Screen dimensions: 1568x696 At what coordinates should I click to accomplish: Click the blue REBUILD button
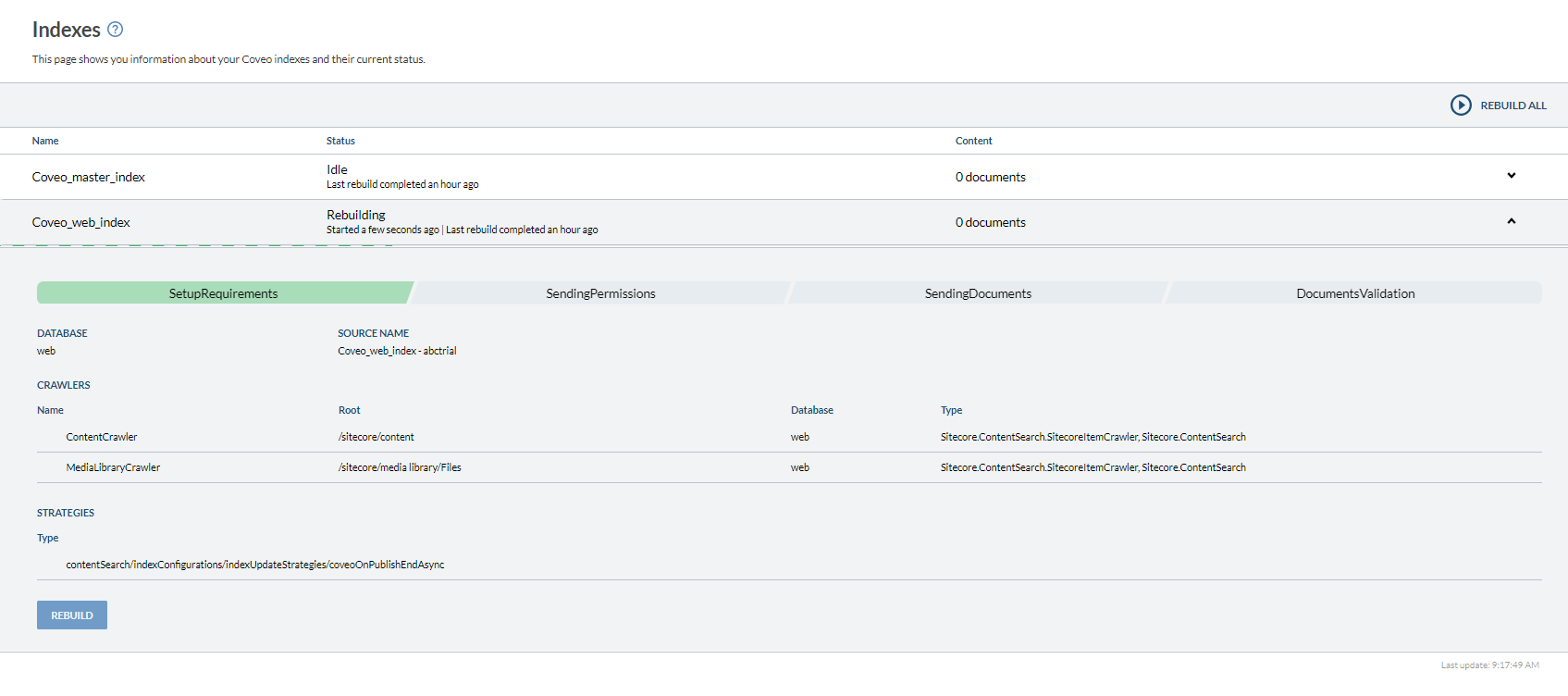click(x=72, y=615)
